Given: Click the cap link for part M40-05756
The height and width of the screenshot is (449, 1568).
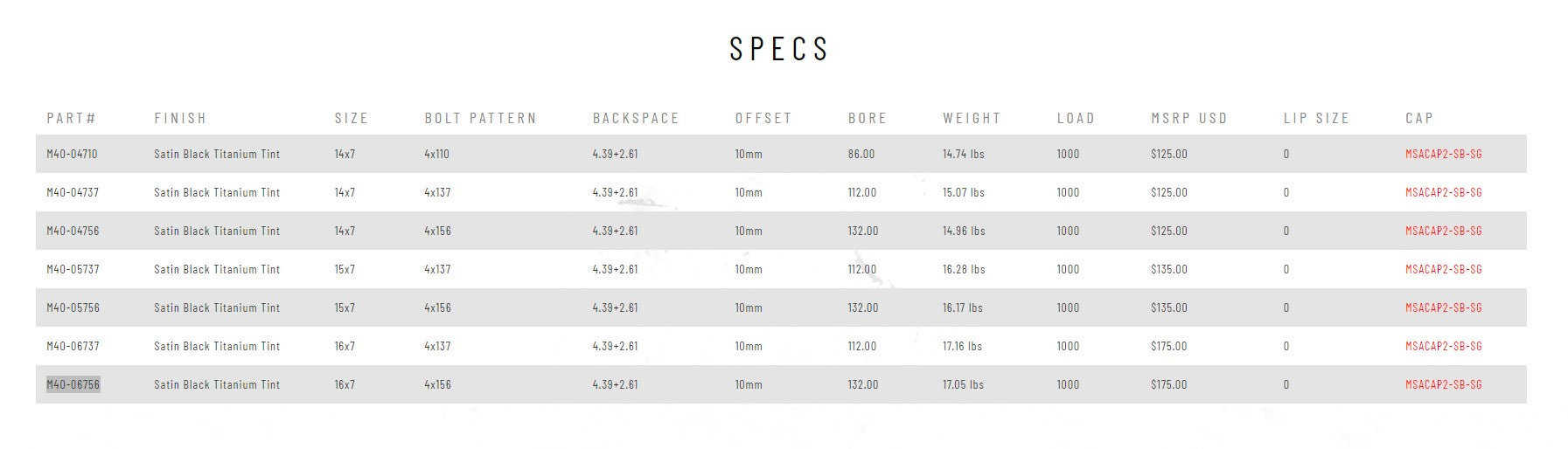Looking at the screenshot, I should click(1443, 307).
